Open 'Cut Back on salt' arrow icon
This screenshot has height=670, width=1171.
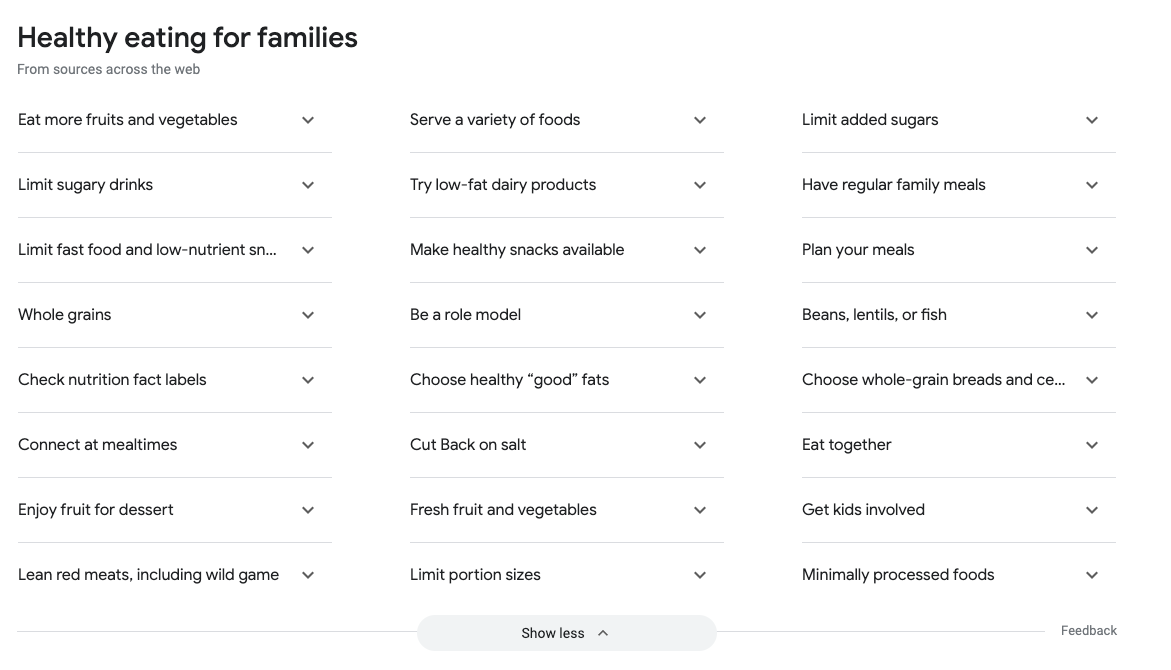point(700,445)
